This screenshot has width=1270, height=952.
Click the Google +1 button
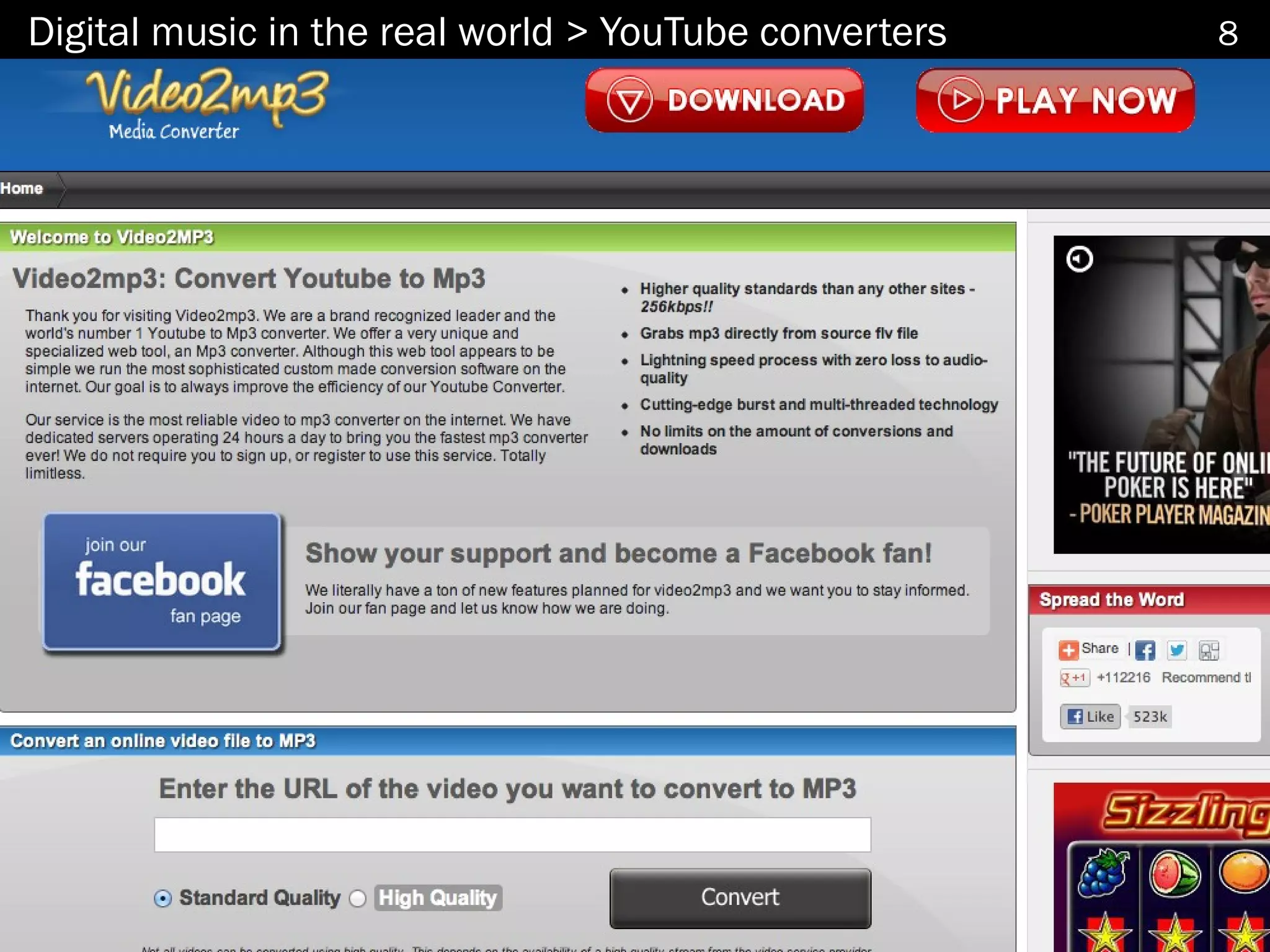tap(1074, 677)
